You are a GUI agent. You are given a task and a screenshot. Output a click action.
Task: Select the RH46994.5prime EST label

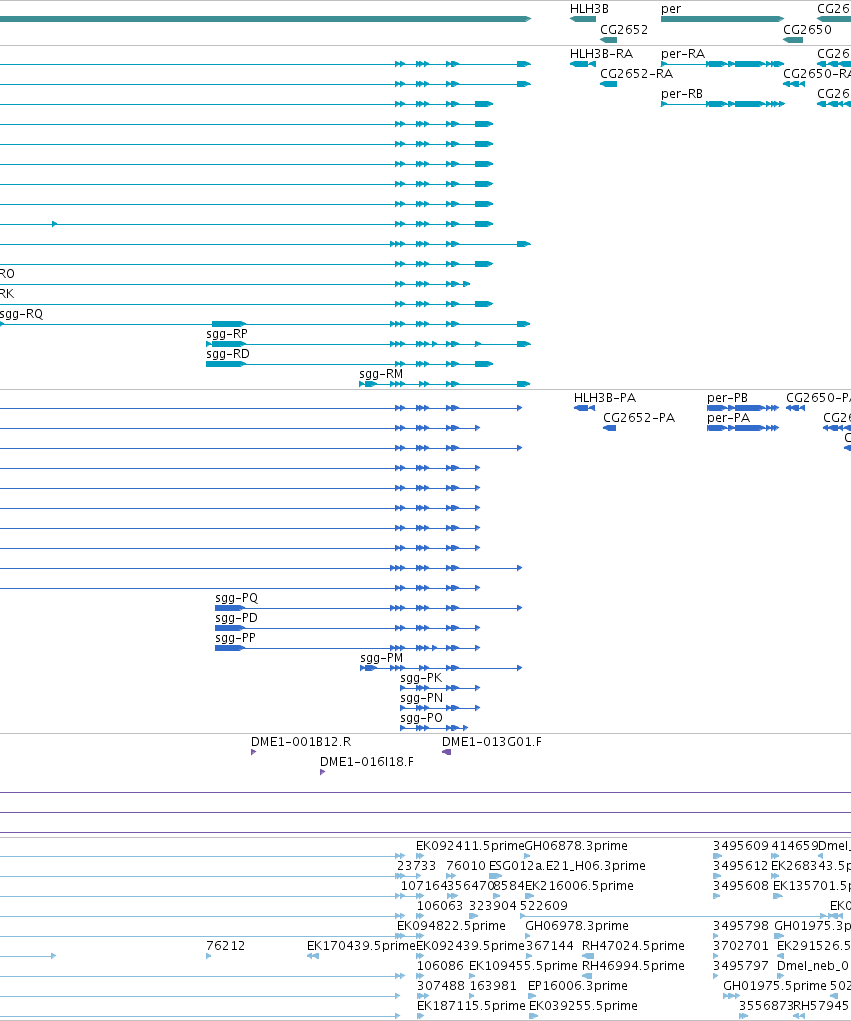point(634,966)
